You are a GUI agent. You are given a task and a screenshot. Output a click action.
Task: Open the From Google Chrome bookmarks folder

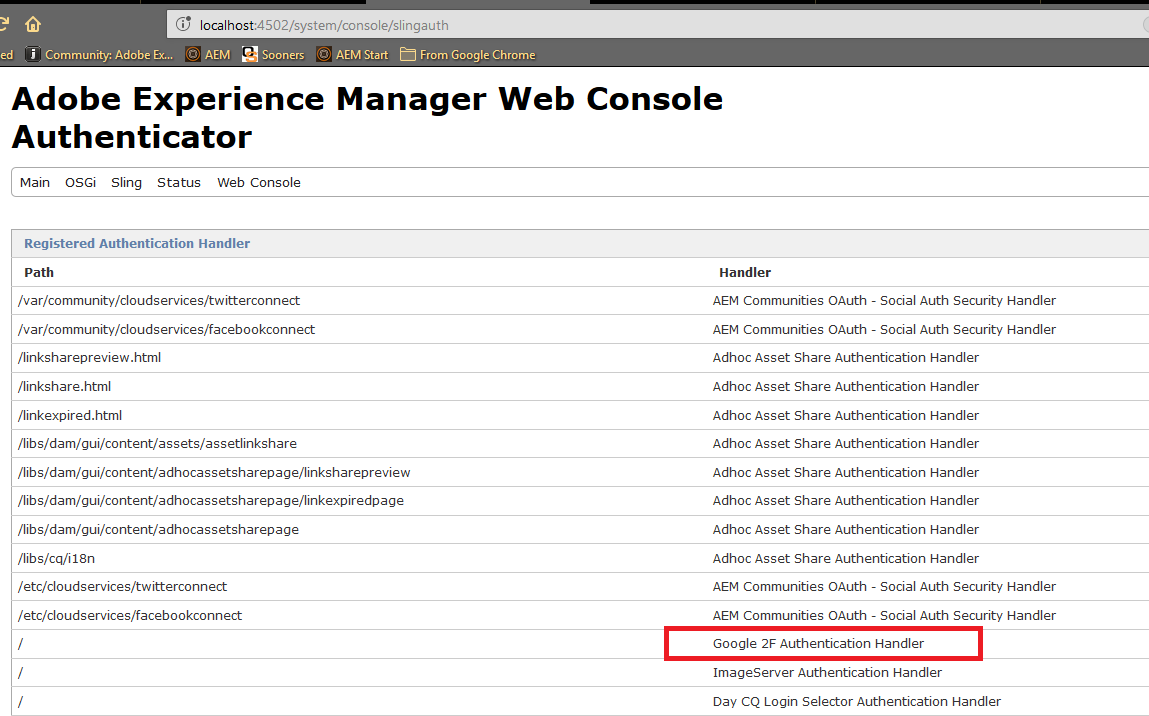coord(467,55)
